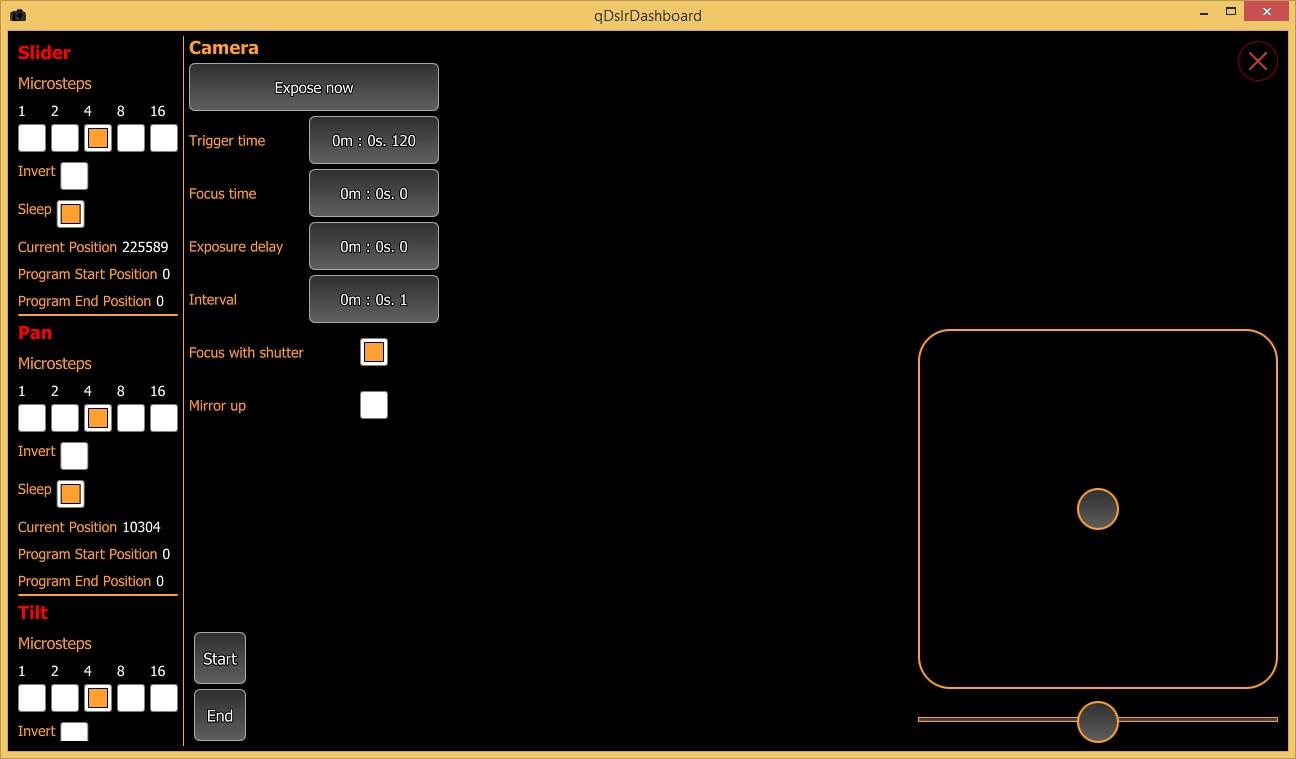Screen dimensions: 1296x759
Task: Select Slider microsteps 8
Action: [x=131, y=138]
